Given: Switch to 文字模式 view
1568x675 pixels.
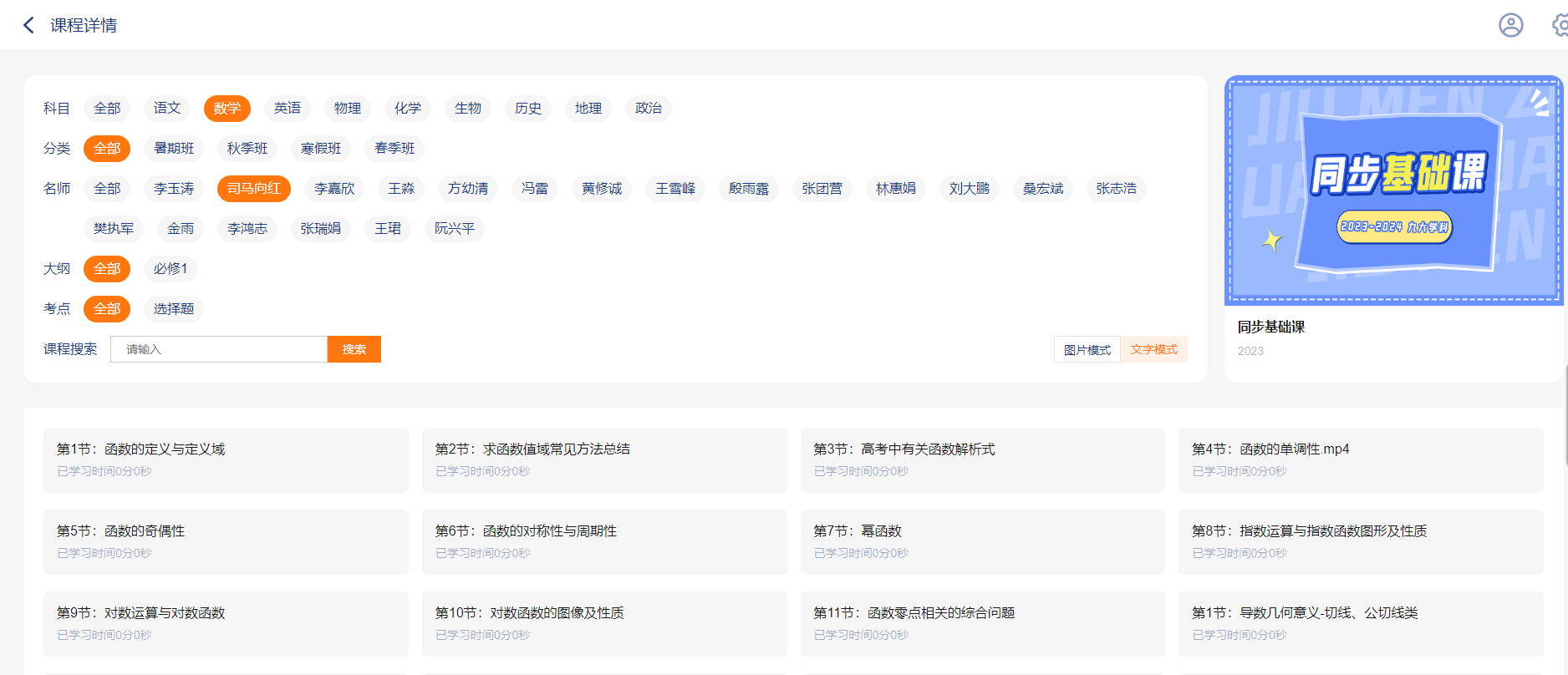Looking at the screenshot, I should tap(1154, 349).
